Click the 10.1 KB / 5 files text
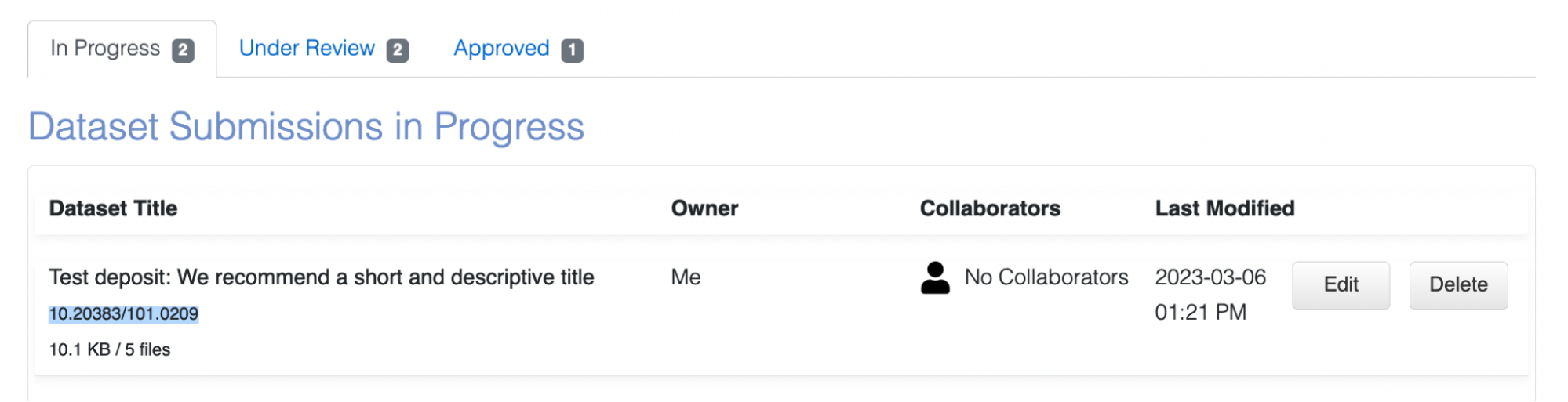This screenshot has width=1568, height=402. (x=110, y=349)
